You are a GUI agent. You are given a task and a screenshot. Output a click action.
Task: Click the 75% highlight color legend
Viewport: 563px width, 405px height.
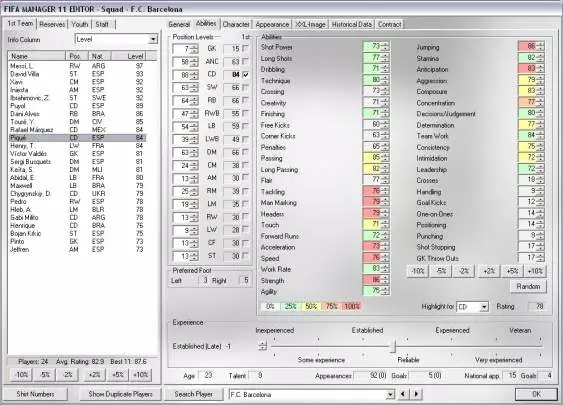[331, 306]
